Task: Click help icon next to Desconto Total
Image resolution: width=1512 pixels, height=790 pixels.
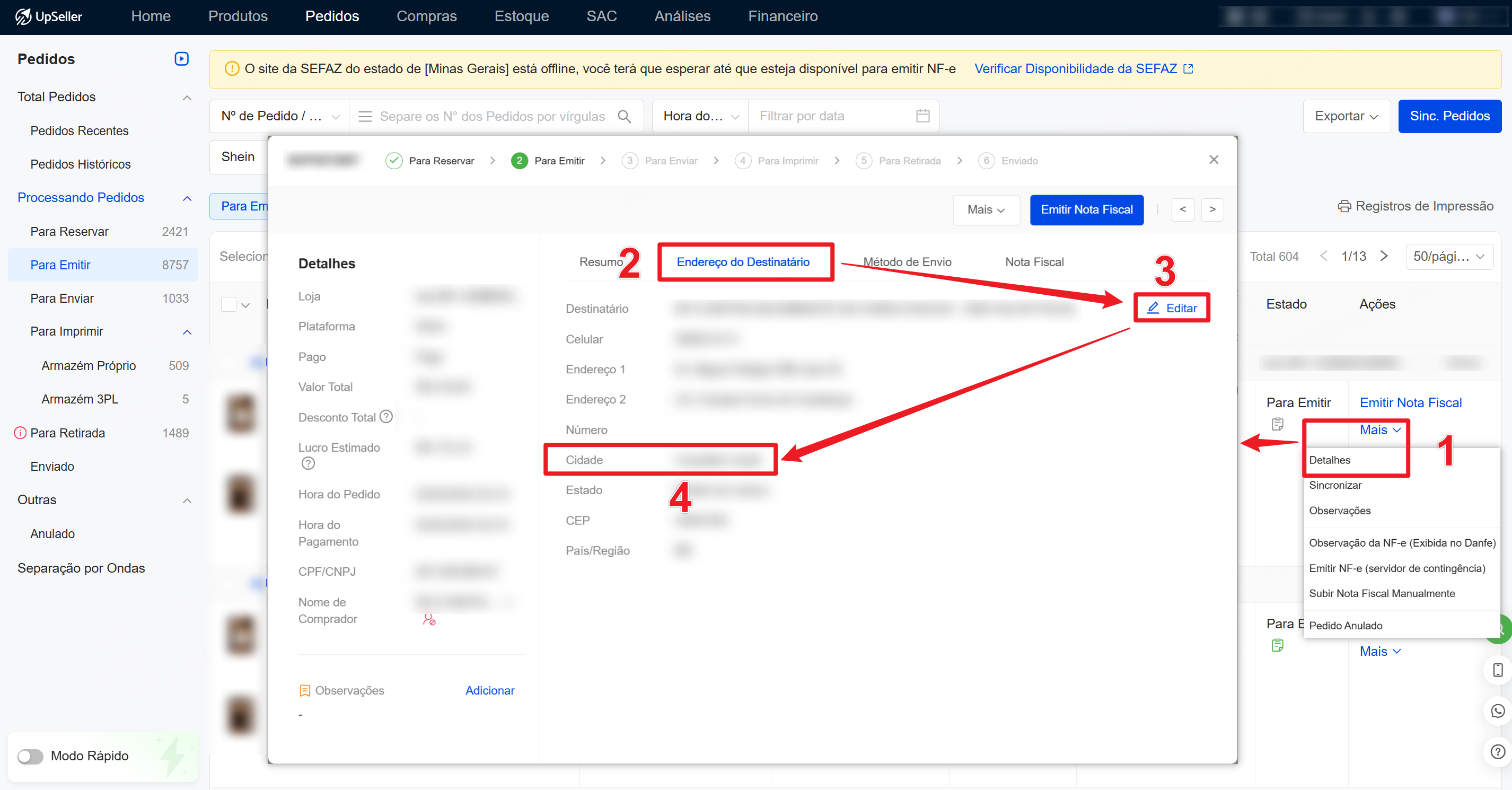Action: [x=385, y=417]
